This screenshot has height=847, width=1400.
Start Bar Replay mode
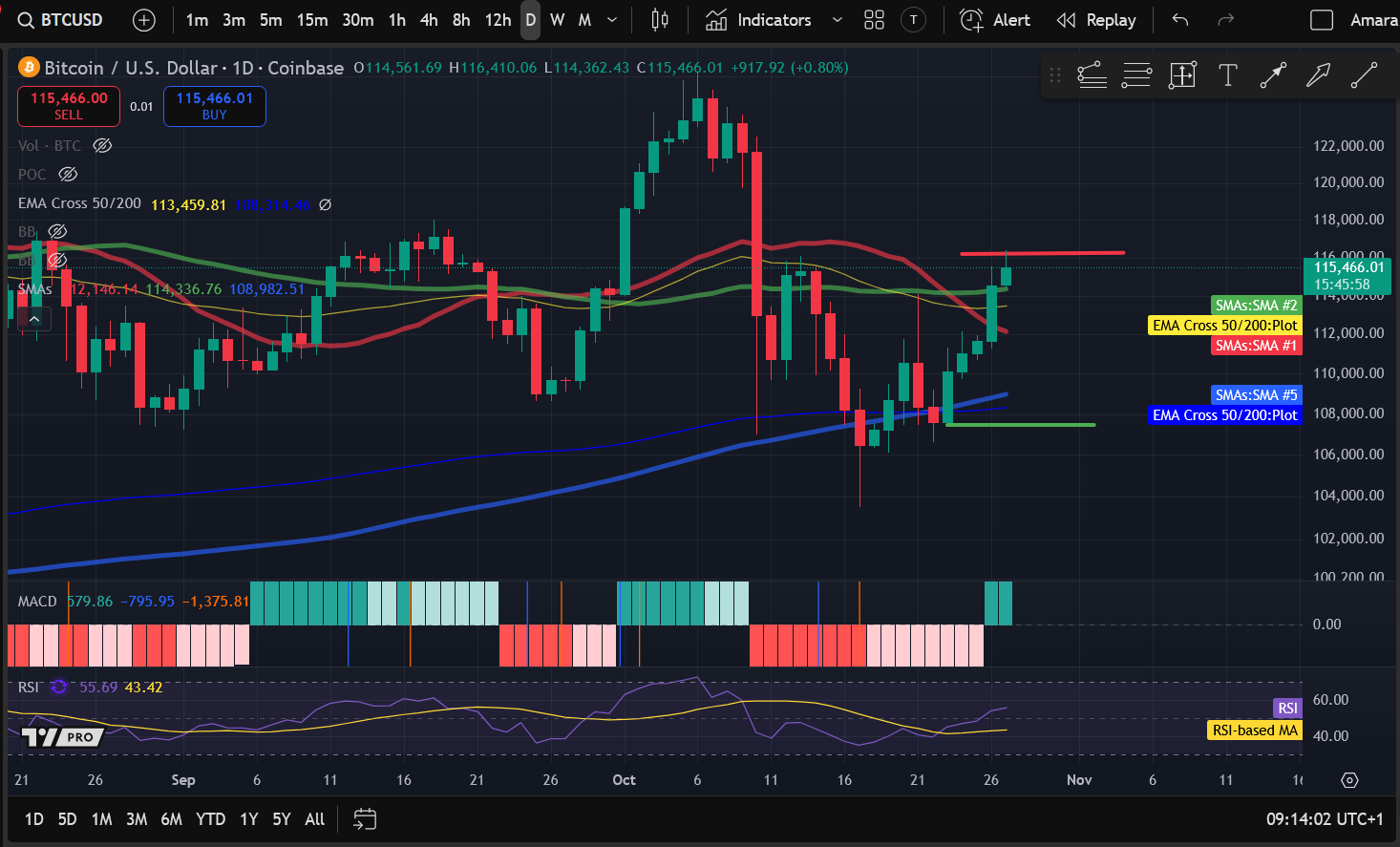pos(1096,19)
